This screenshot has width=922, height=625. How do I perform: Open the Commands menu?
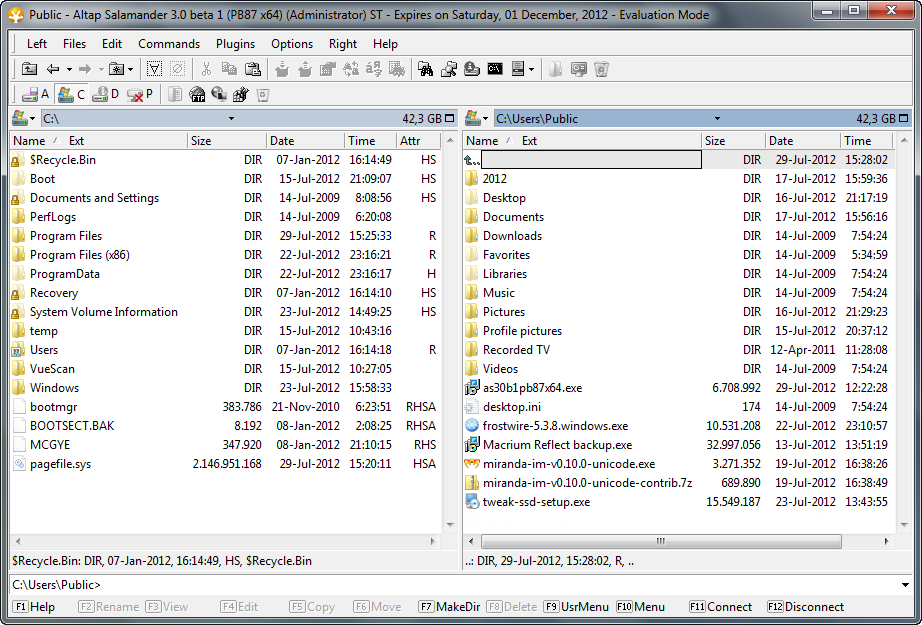click(169, 44)
